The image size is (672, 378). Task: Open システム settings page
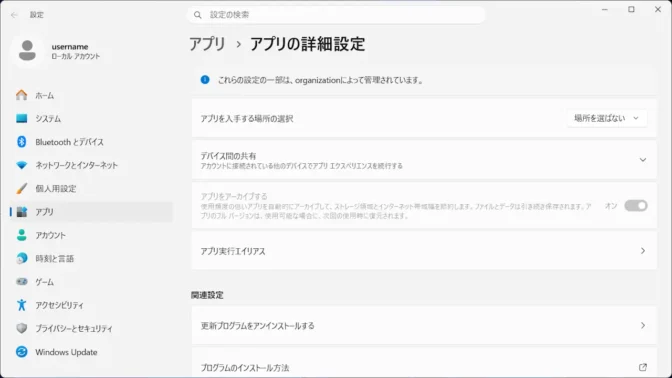point(91,118)
